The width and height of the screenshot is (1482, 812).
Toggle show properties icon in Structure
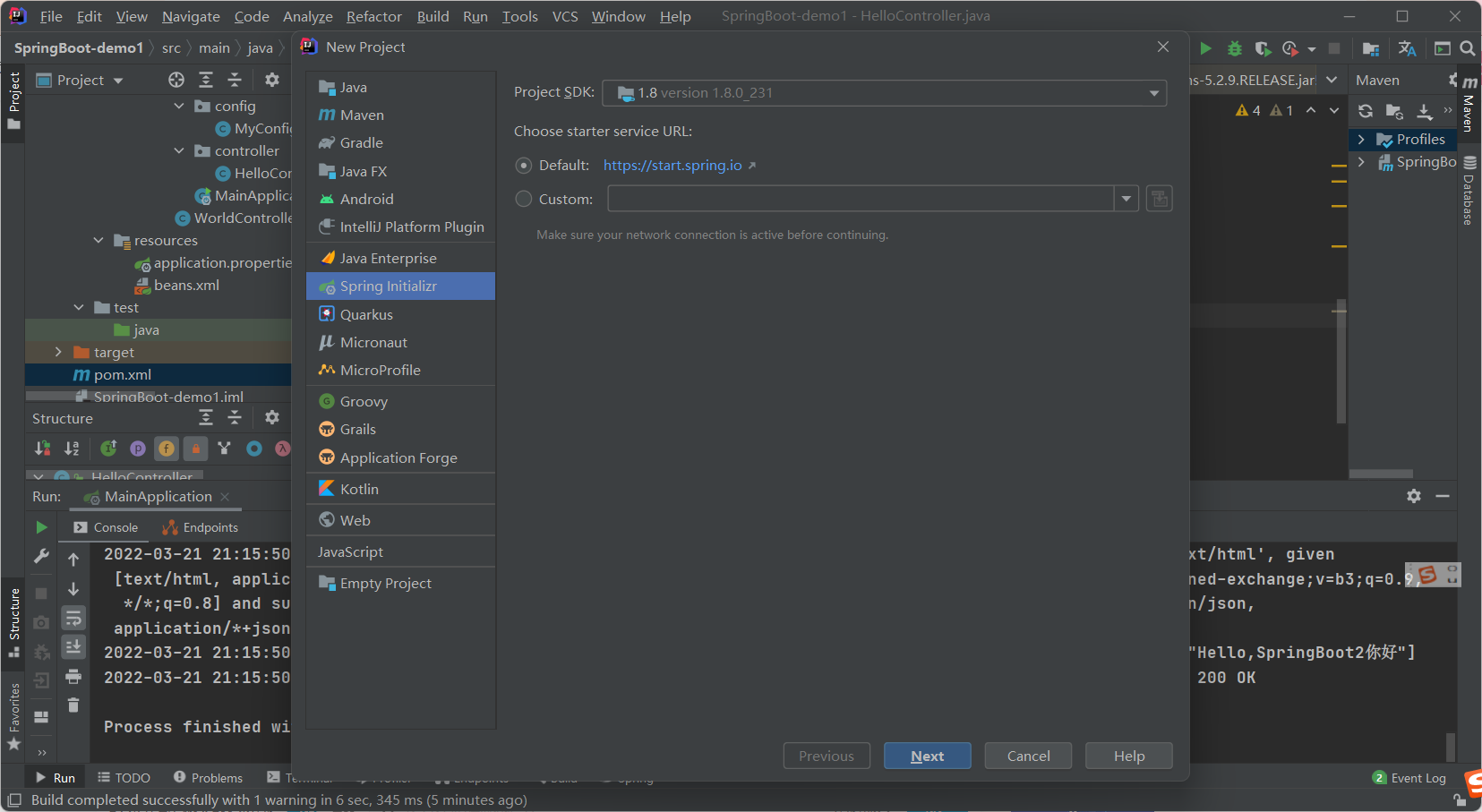point(138,448)
